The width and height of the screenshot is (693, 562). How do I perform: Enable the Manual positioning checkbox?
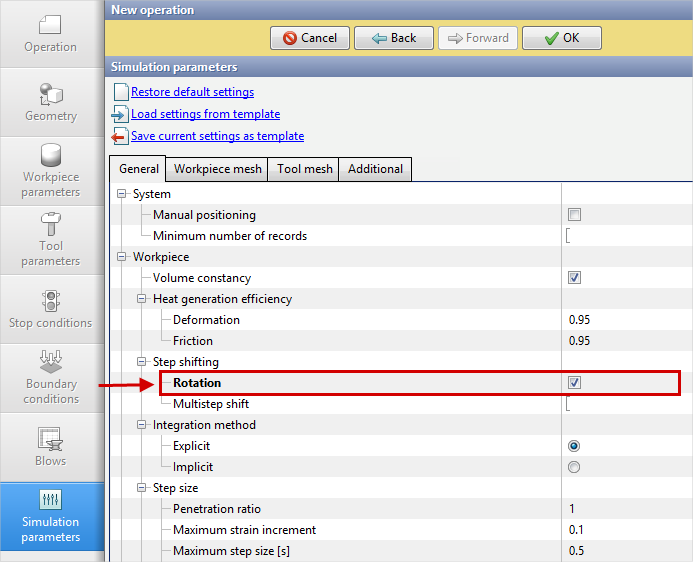(x=574, y=215)
